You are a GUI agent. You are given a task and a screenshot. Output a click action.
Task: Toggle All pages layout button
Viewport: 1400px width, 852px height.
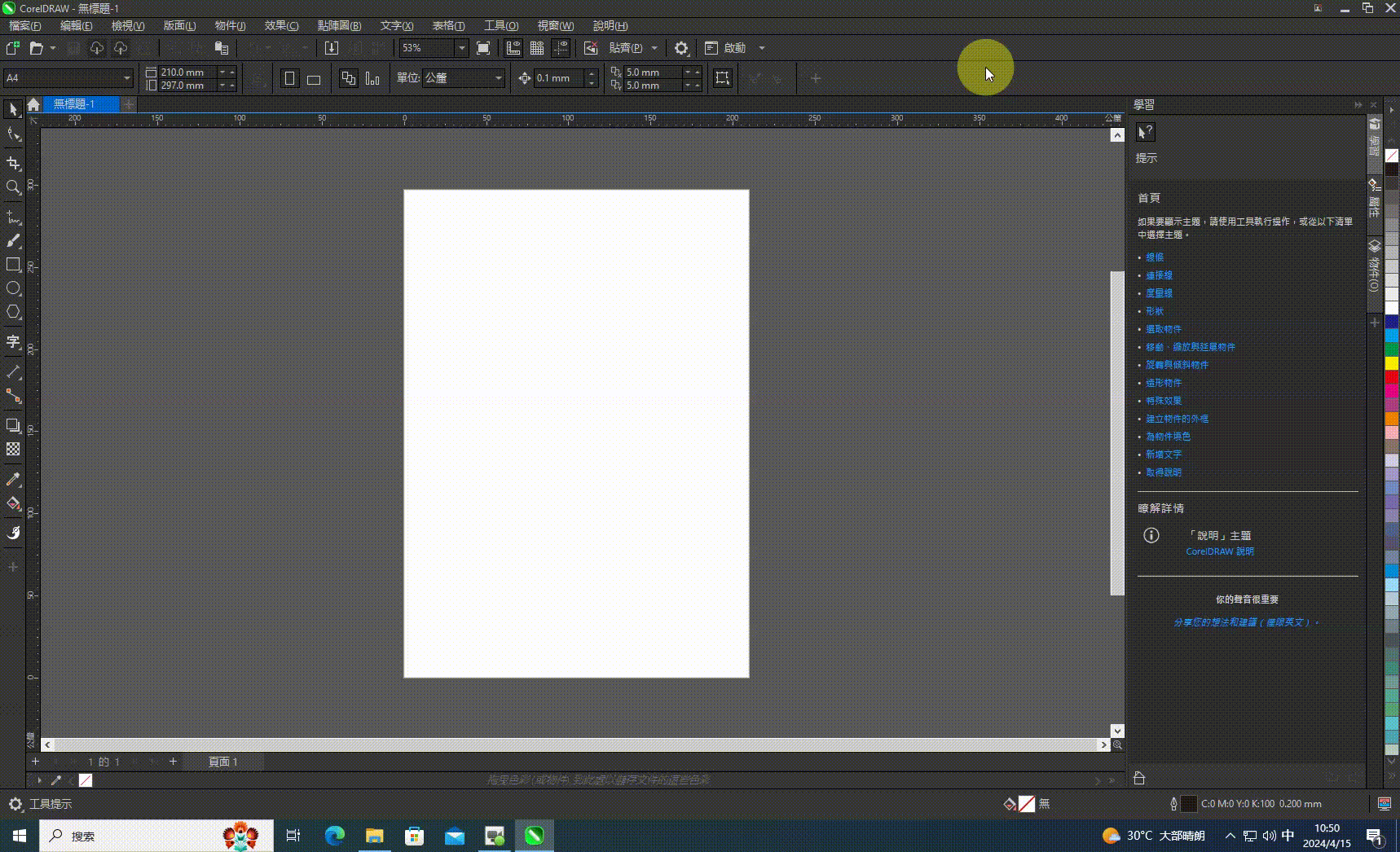click(349, 78)
